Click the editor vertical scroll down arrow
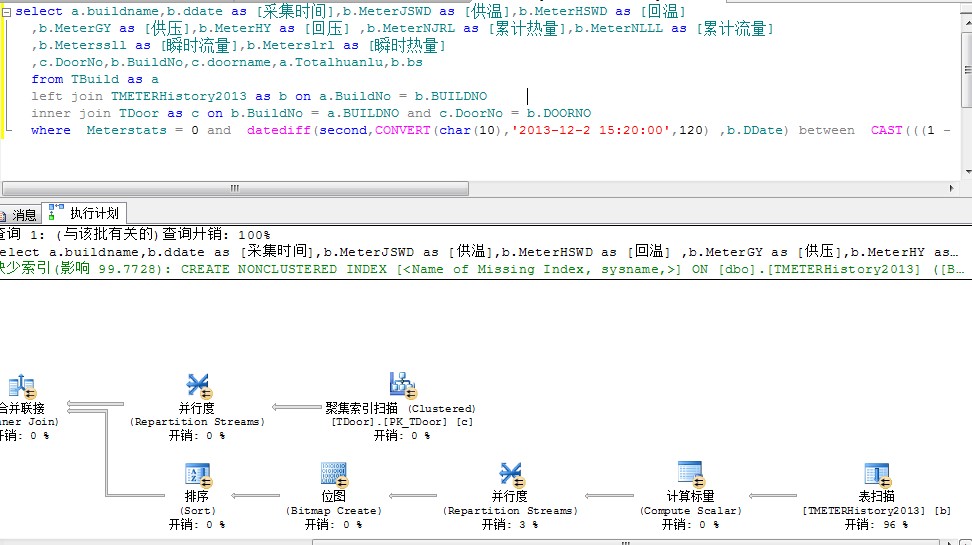The image size is (972, 545). (x=967, y=172)
